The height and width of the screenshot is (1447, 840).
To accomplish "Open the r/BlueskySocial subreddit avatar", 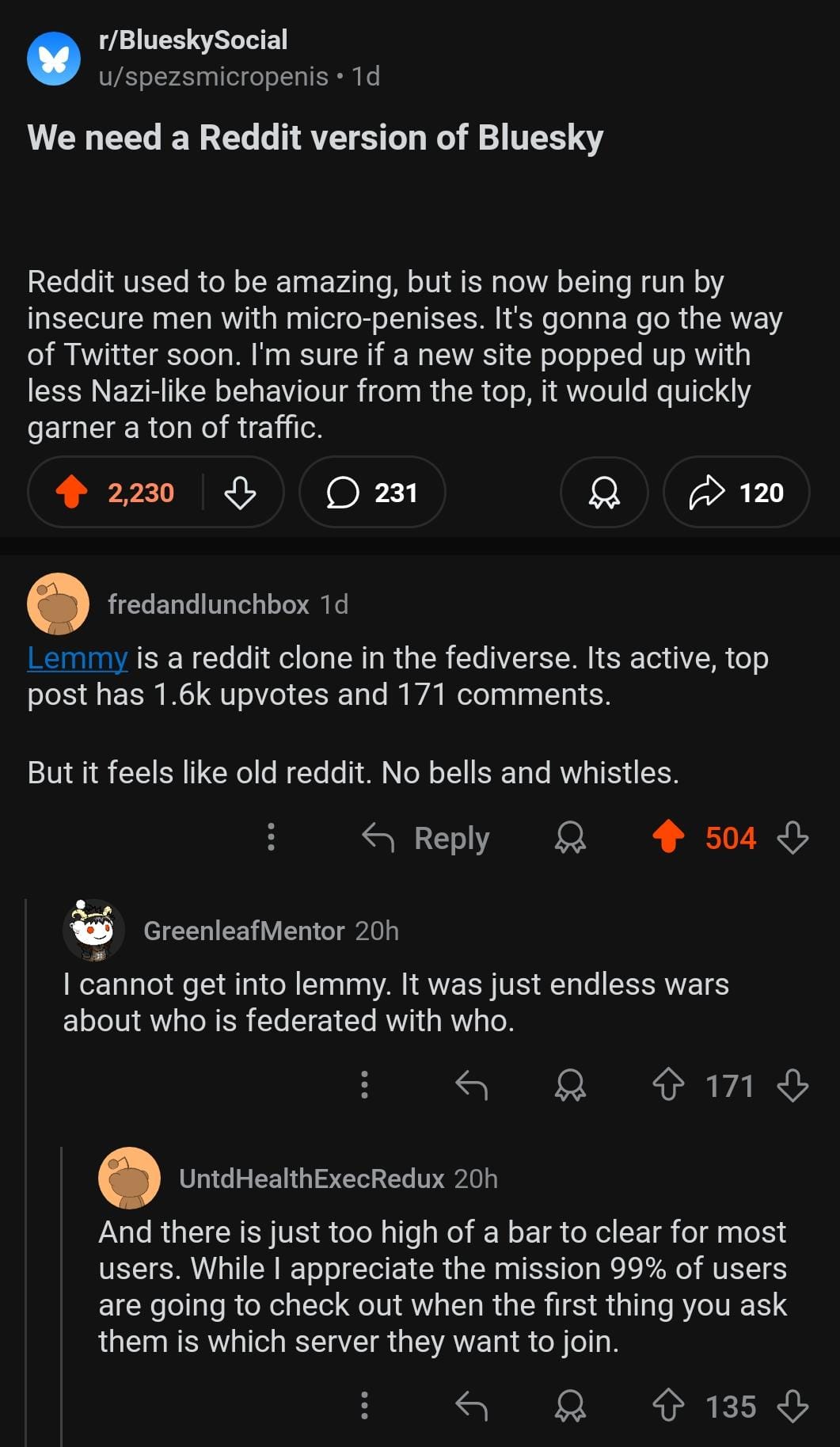I will [54, 58].
